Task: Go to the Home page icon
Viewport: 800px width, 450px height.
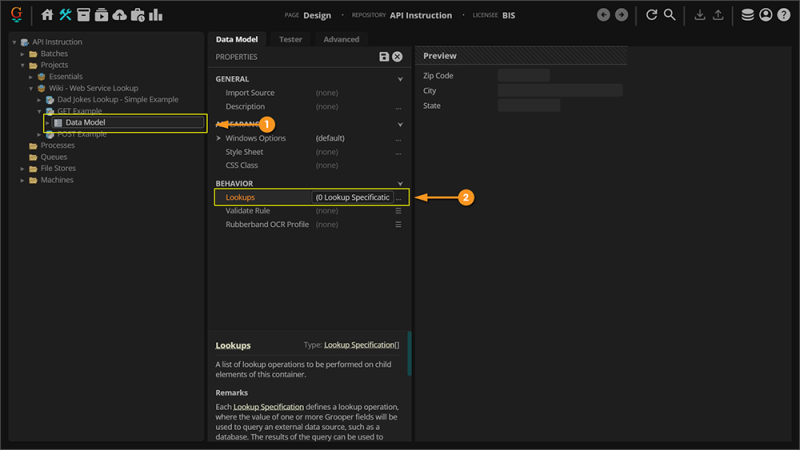Action: (x=47, y=15)
